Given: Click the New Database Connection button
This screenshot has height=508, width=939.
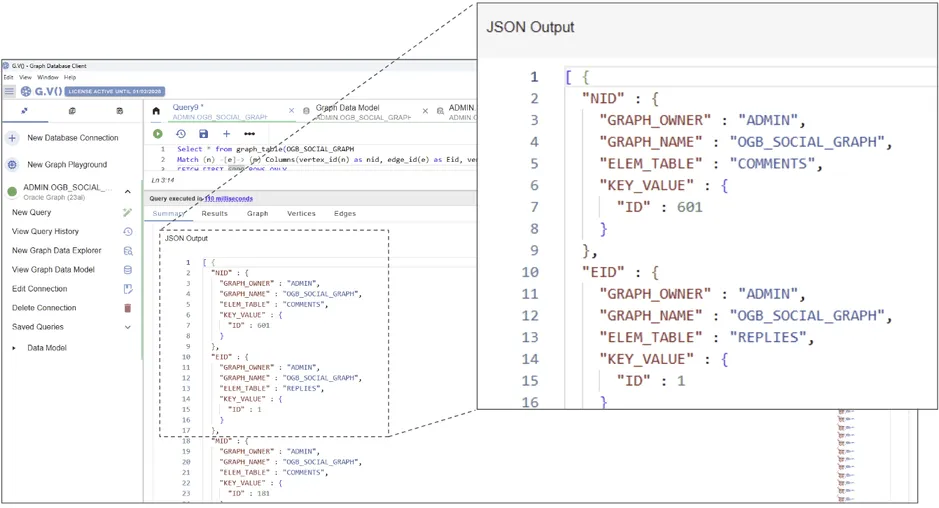Looking at the screenshot, I should pyautogui.click(x=72, y=138).
